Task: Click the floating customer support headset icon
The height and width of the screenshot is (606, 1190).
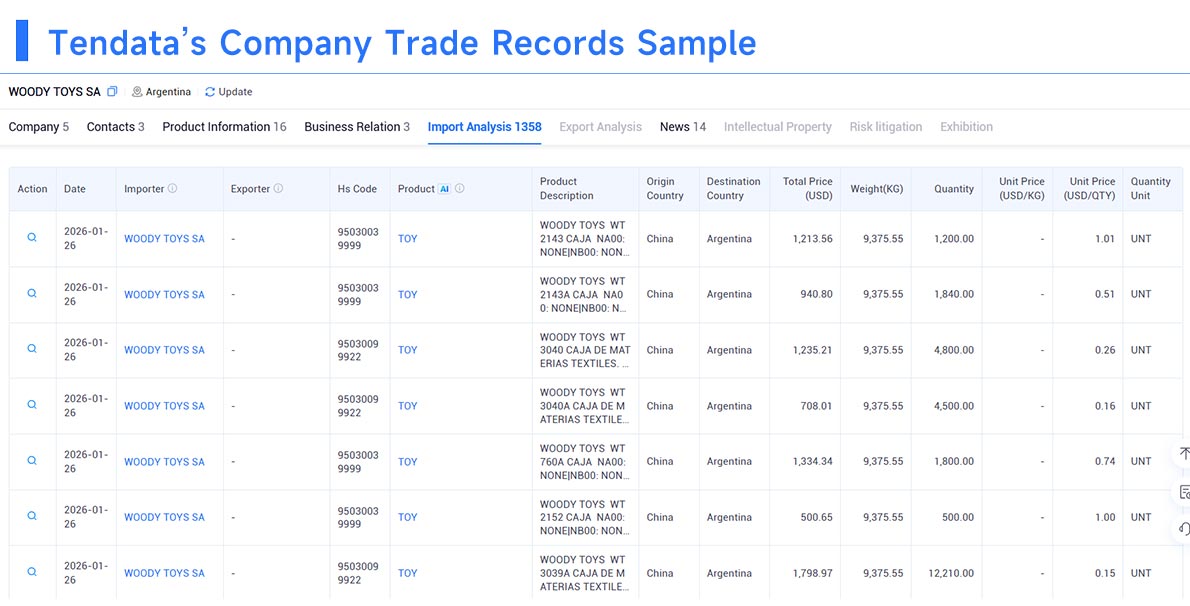Action: pyautogui.click(x=1184, y=529)
